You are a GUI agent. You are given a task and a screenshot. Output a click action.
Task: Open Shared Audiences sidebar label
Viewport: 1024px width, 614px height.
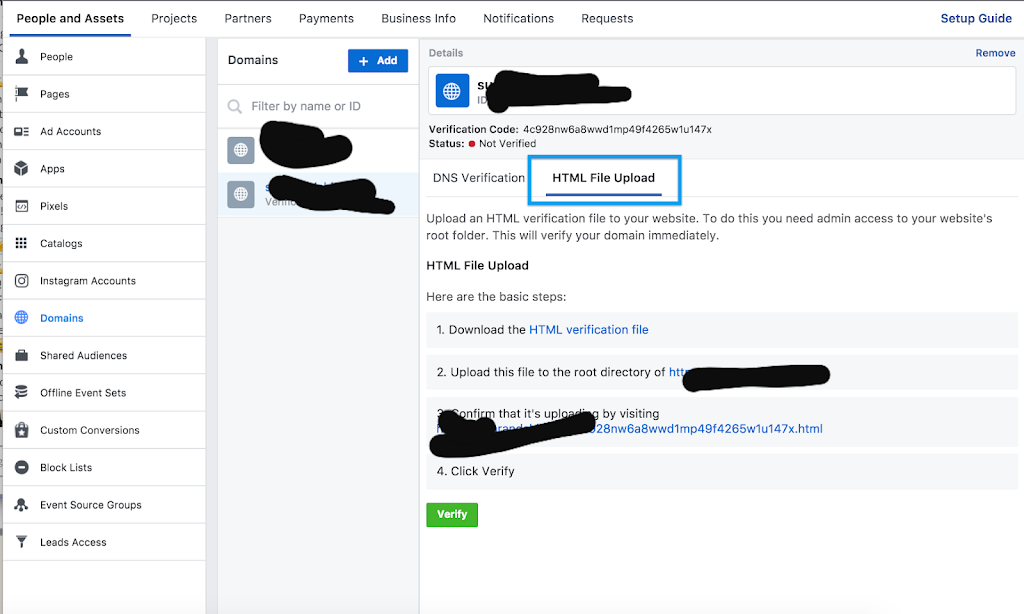(x=84, y=355)
